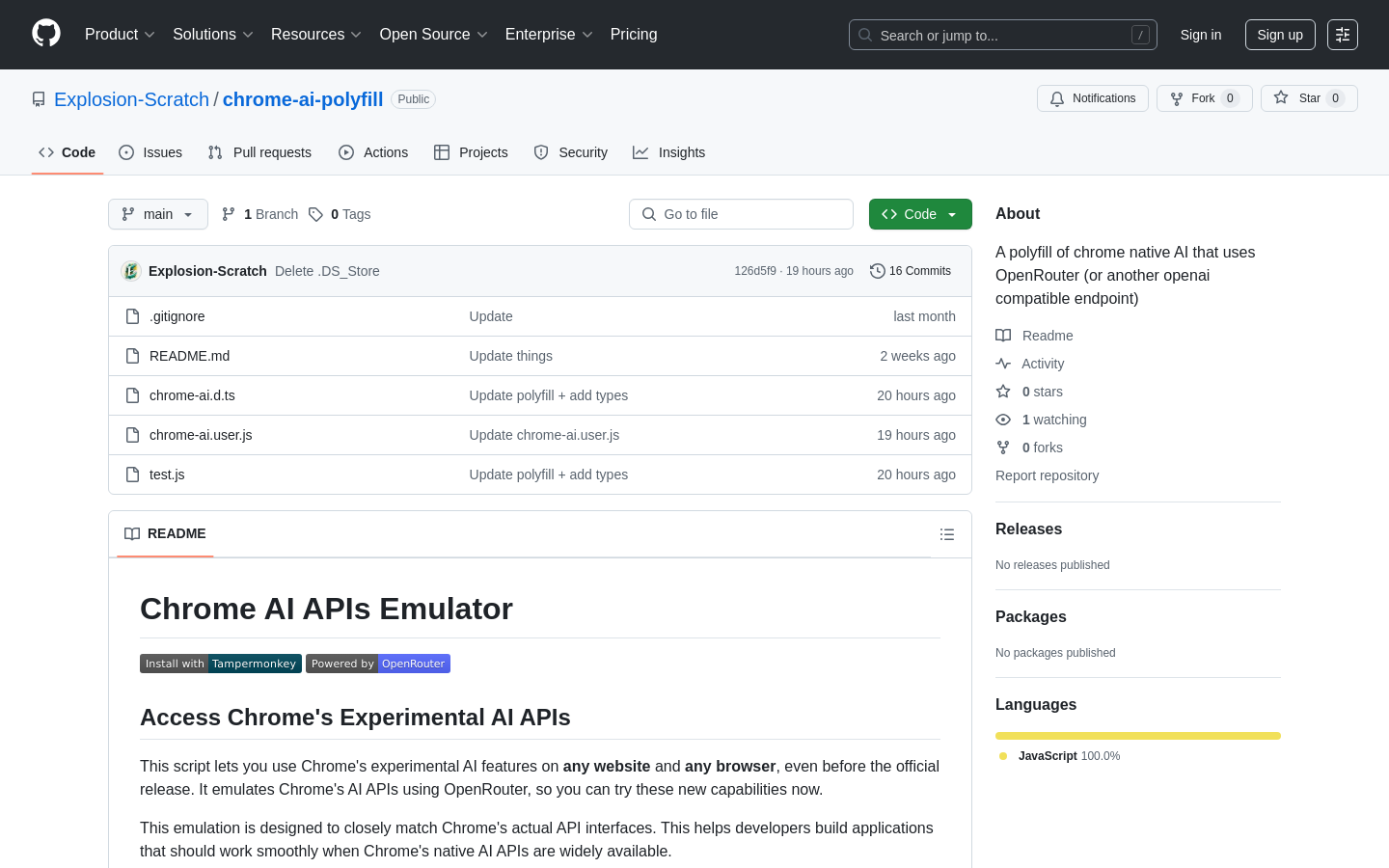Image resolution: width=1389 pixels, height=868 pixels.
Task: Click the history clock icon by 16 Commits
Action: click(878, 271)
